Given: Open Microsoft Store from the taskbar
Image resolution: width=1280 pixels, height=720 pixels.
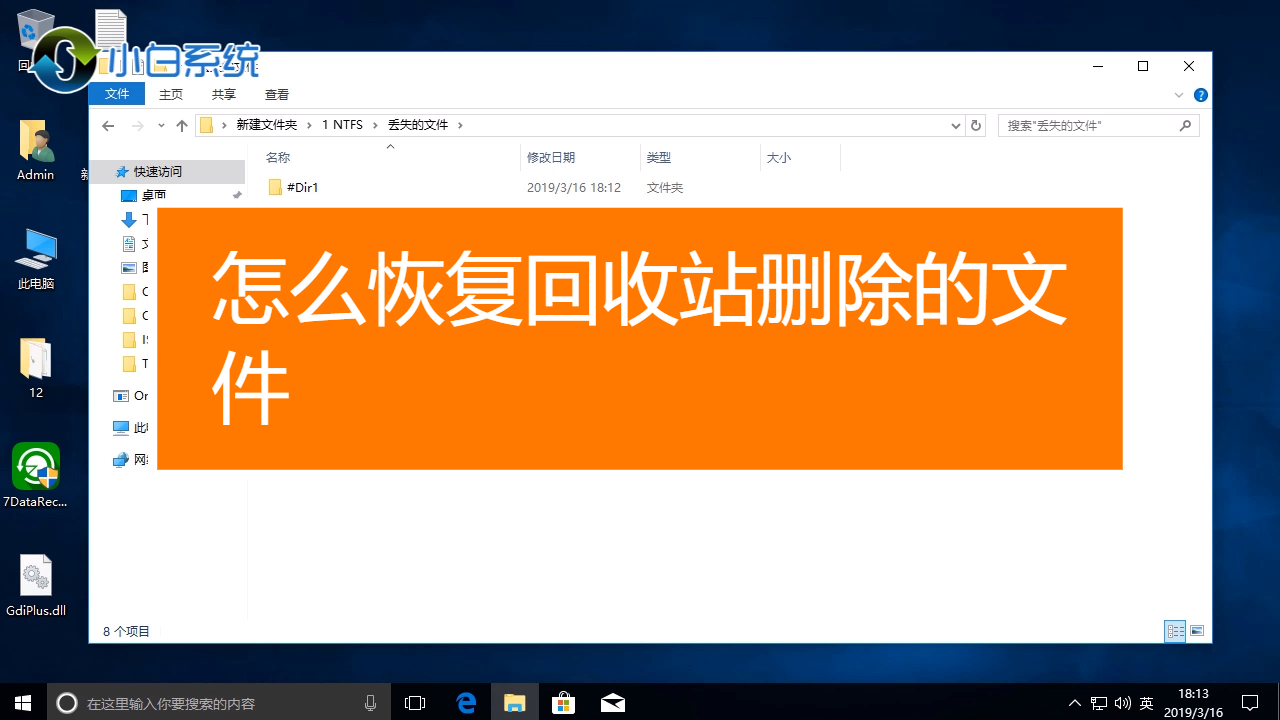Looking at the screenshot, I should click(563, 703).
